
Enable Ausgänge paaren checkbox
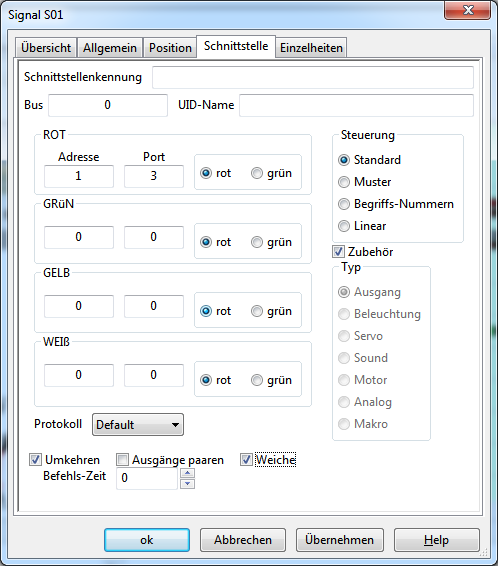coord(122,460)
